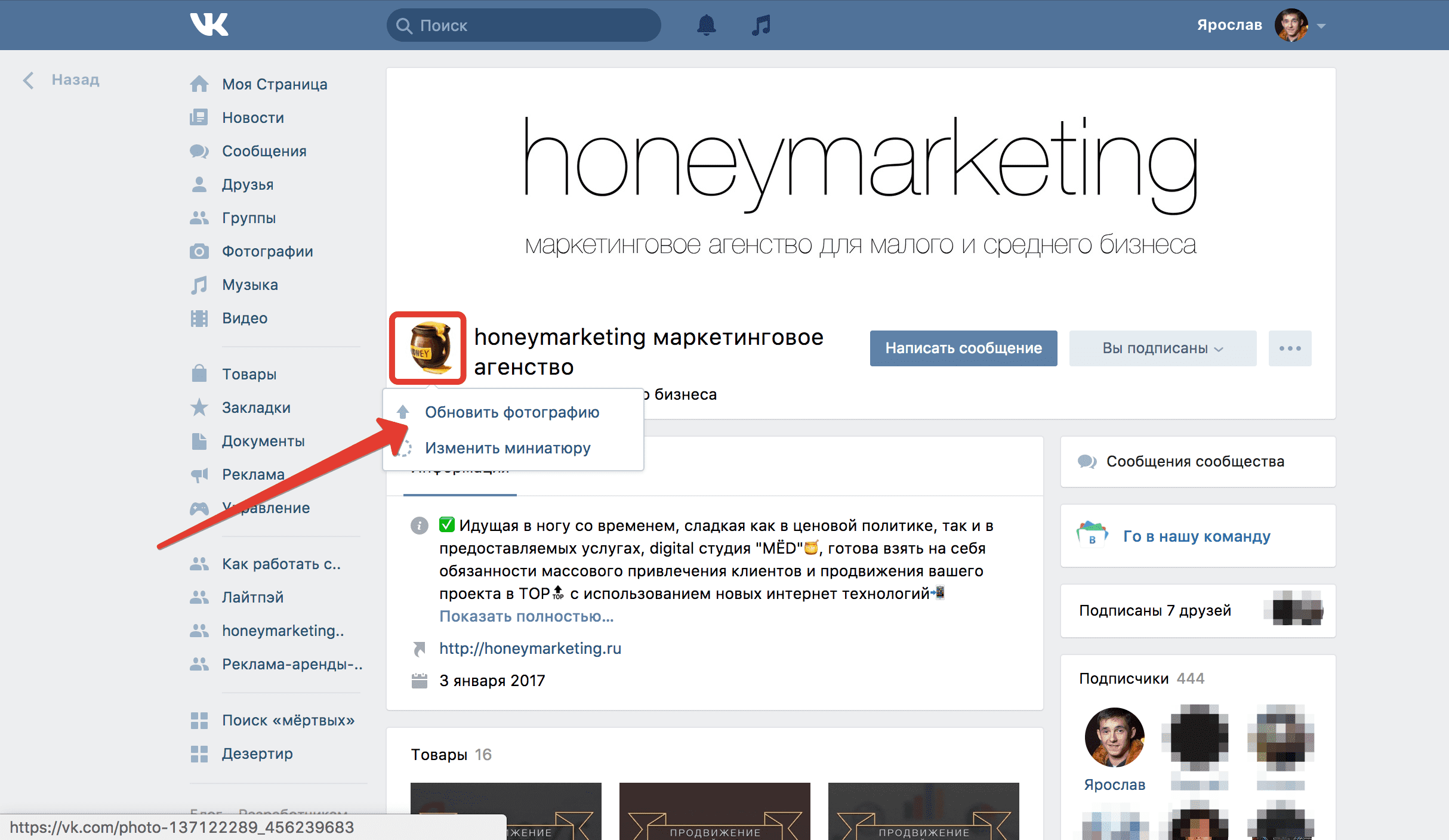The height and width of the screenshot is (840, 1449).
Task: Click the Товары shopping bag icon
Action: point(199,373)
